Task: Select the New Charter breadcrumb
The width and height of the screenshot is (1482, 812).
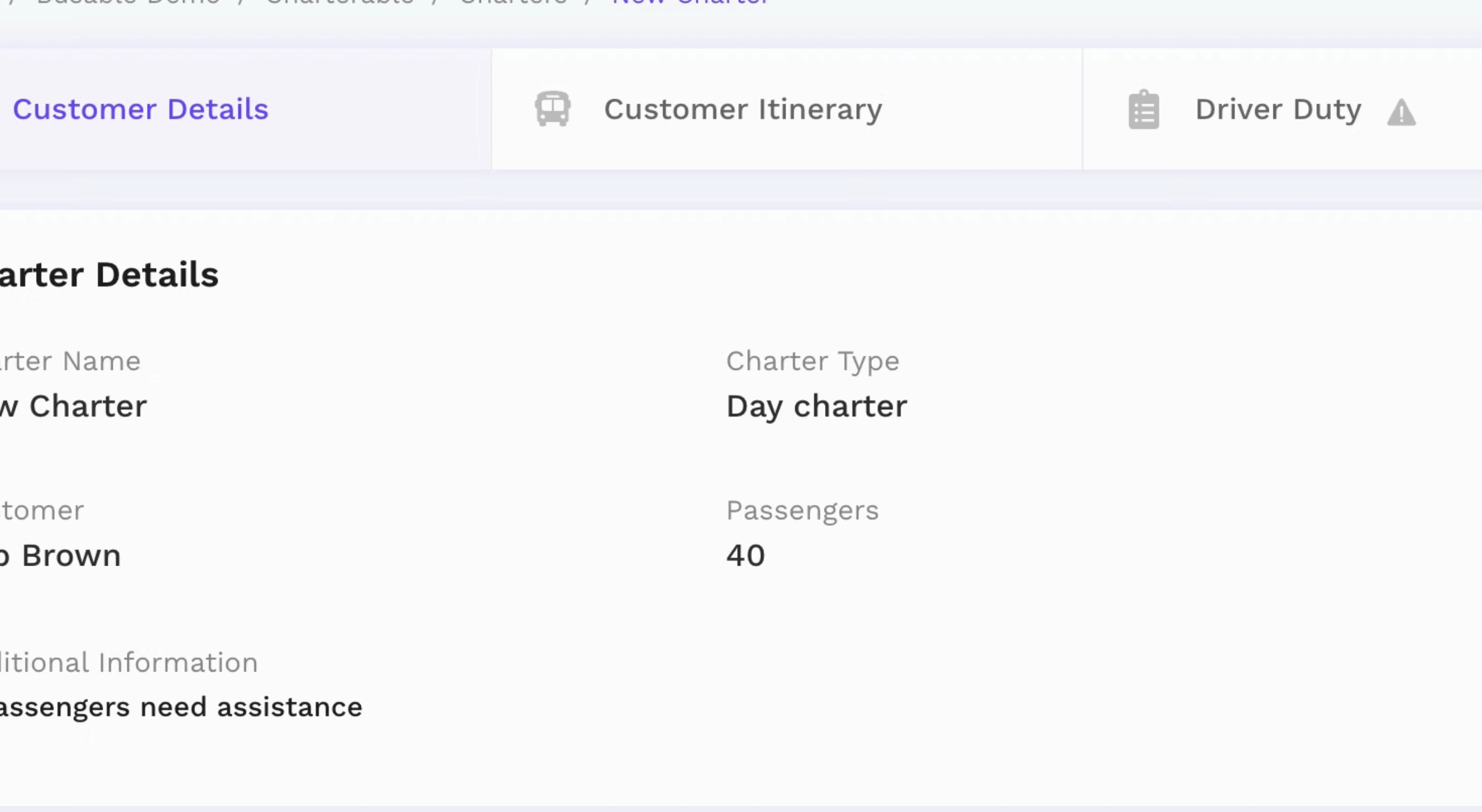Action: click(690, 2)
